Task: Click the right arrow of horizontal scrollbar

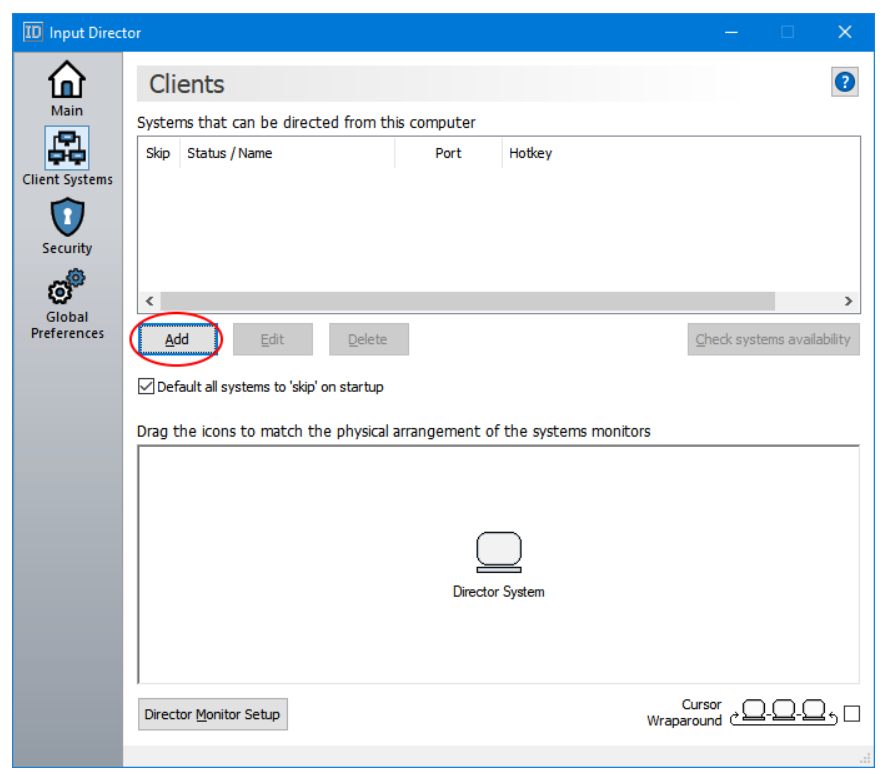Action: [x=848, y=301]
